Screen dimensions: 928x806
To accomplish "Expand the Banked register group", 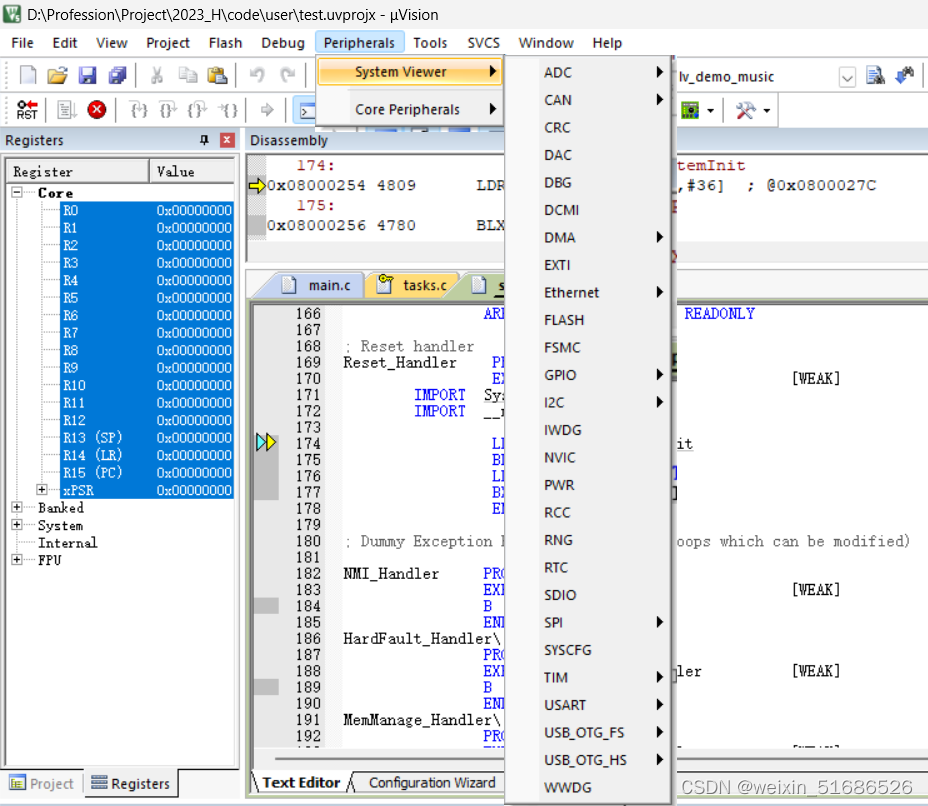I will coord(17,507).
